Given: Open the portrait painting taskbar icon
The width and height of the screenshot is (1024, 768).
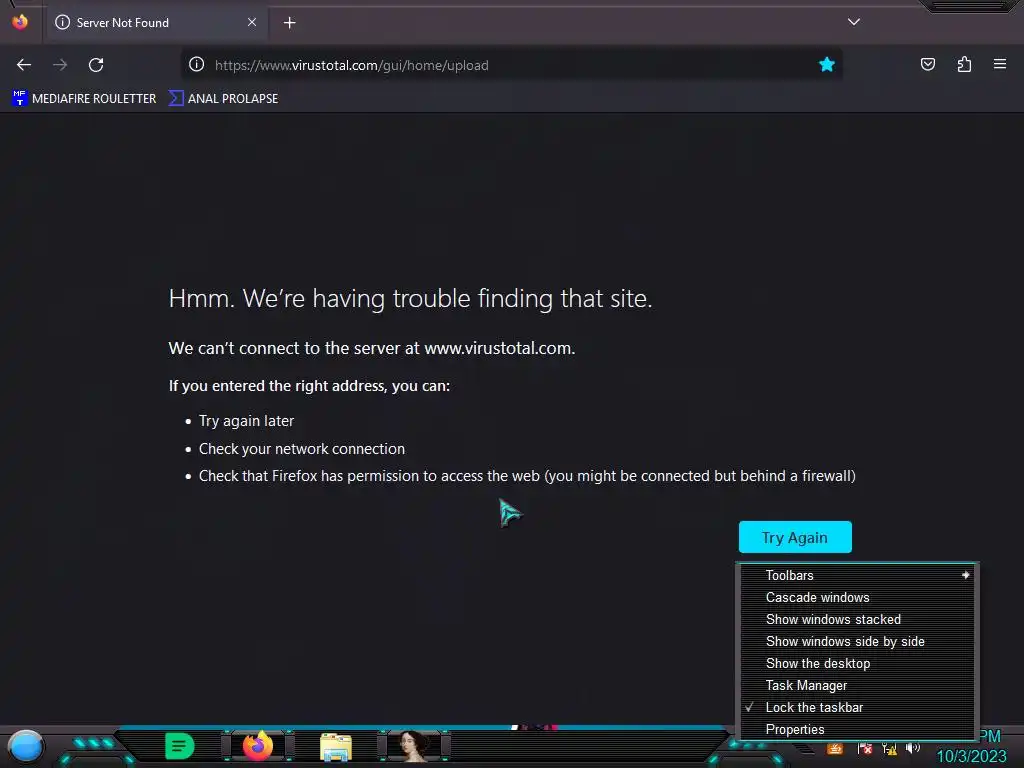Looking at the screenshot, I should tap(413, 746).
